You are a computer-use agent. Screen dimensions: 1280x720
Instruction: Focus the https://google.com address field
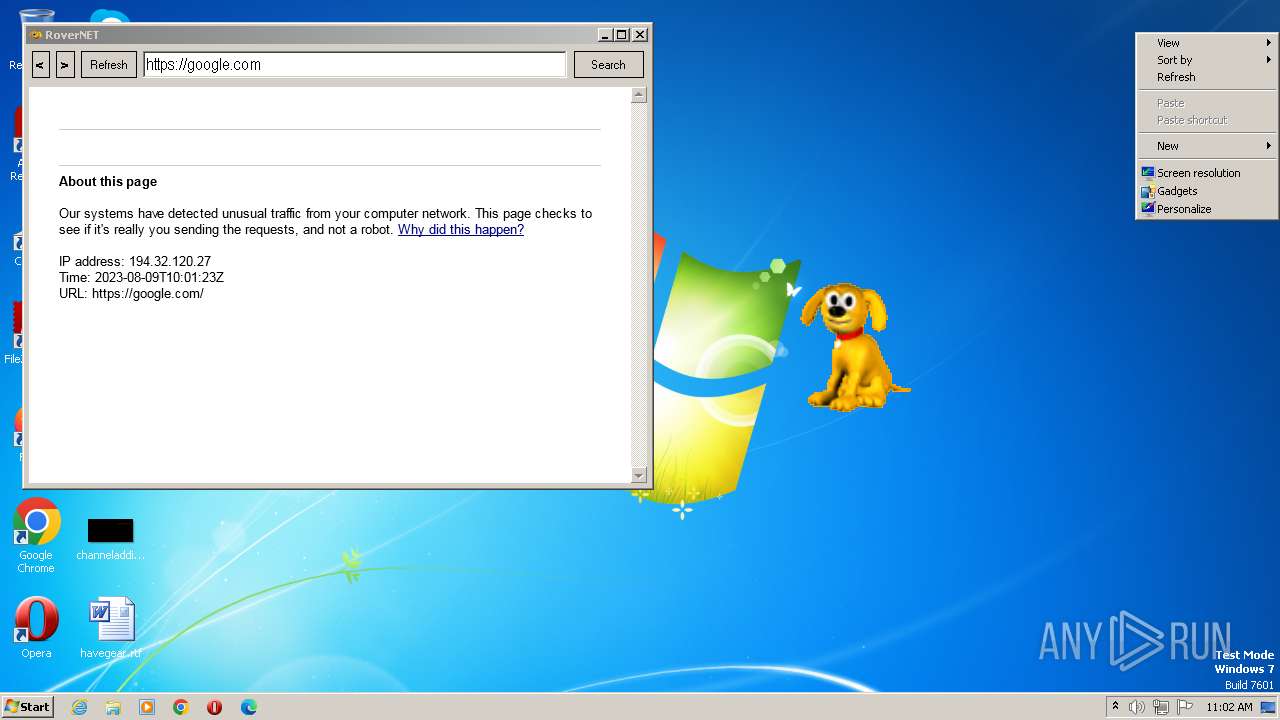point(355,64)
